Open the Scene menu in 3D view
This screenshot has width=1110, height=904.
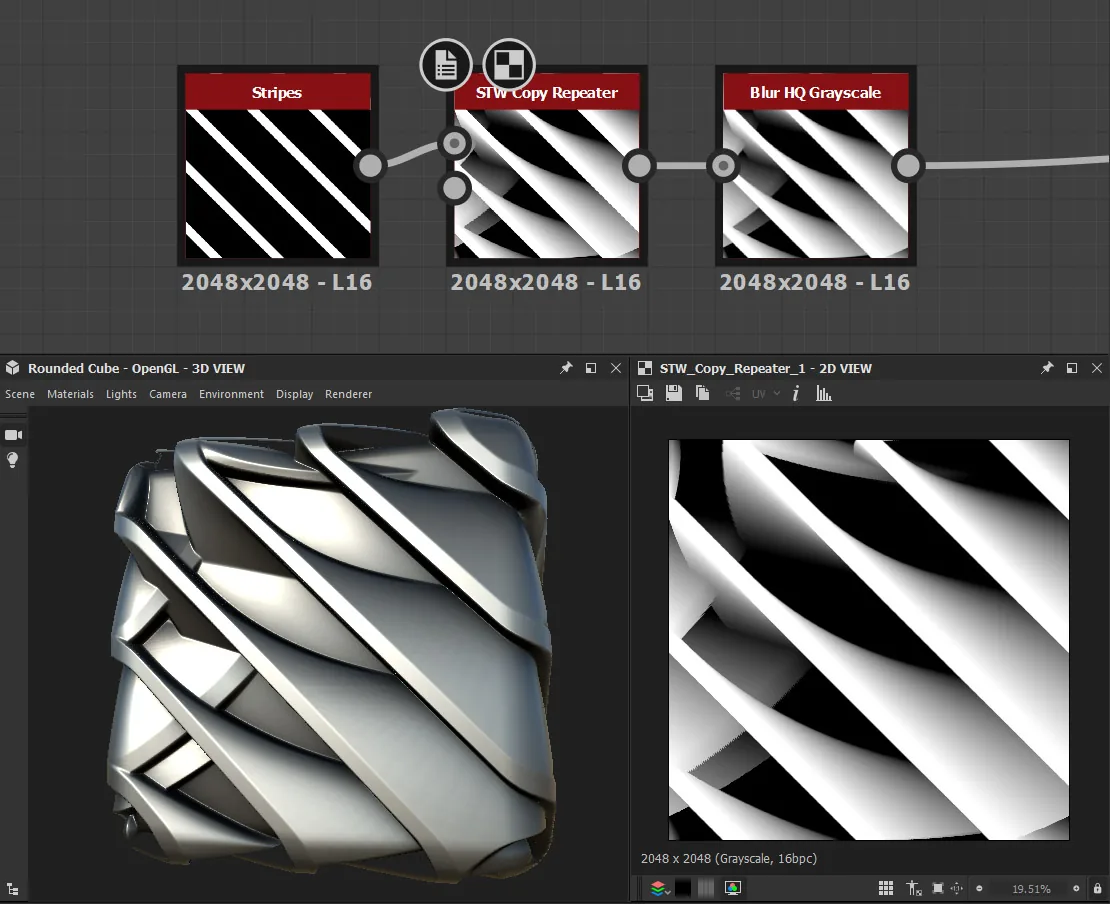click(20, 394)
